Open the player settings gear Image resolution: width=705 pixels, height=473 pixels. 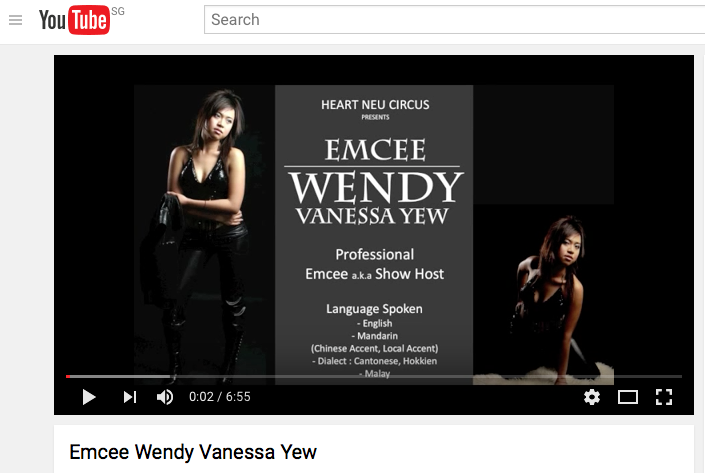coord(592,397)
